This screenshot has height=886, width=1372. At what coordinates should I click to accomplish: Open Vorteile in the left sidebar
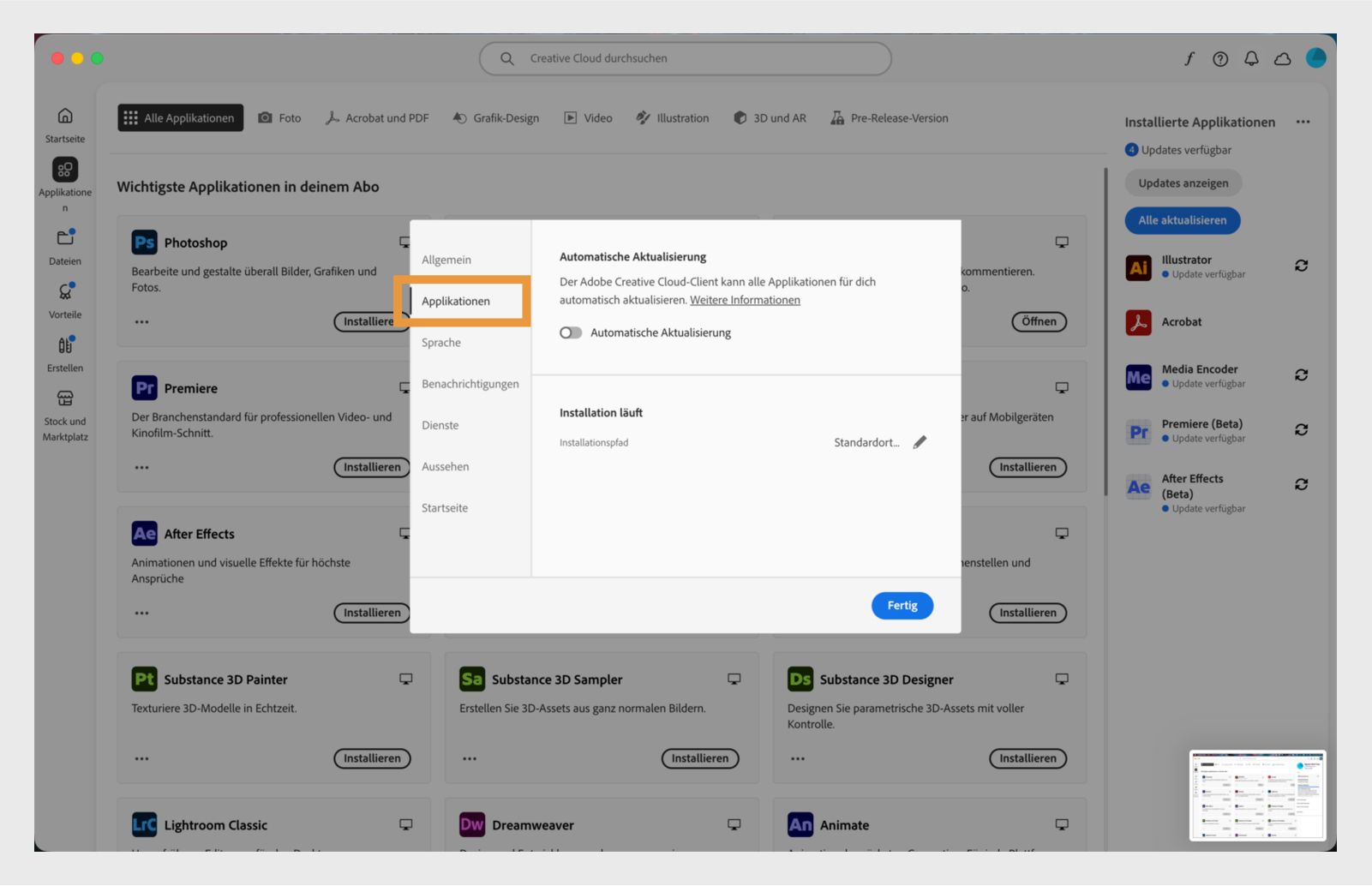pos(65,291)
